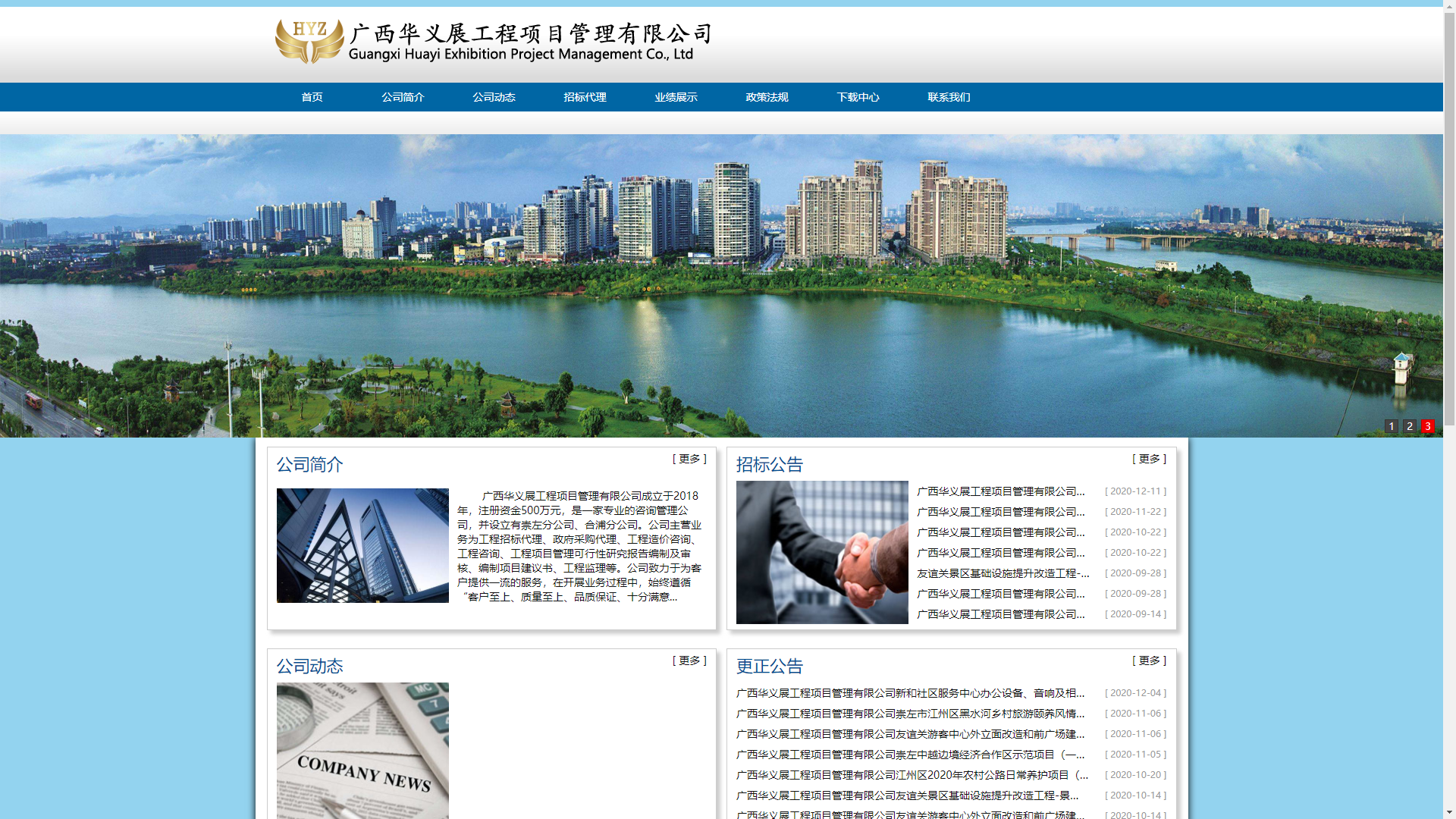1456x819 pixels.
Task: Click 更多 beside 更正公告 heading
Action: click(x=1149, y=661)
